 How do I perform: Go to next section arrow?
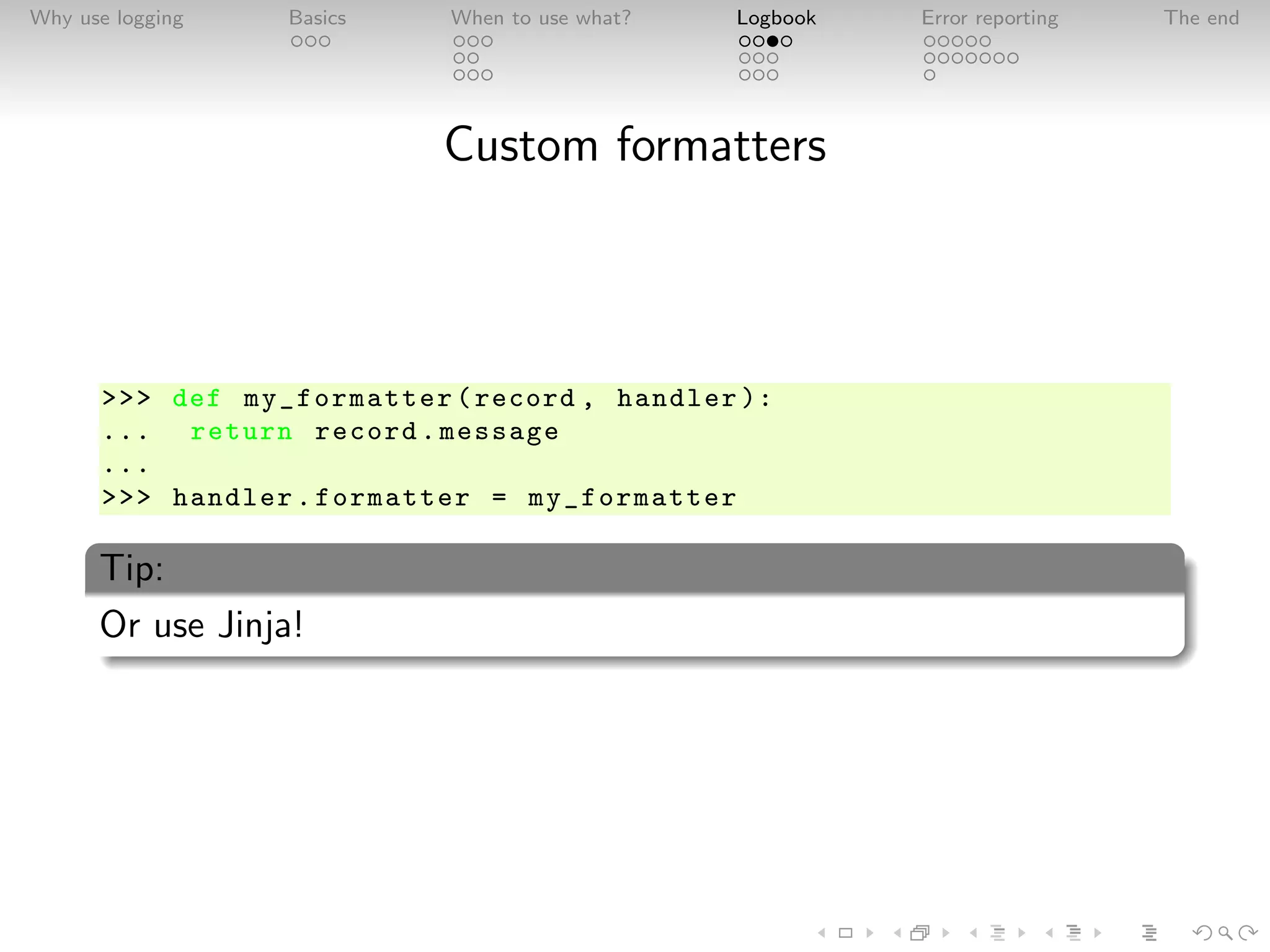pyautogui.click(x=1098, y=932)
